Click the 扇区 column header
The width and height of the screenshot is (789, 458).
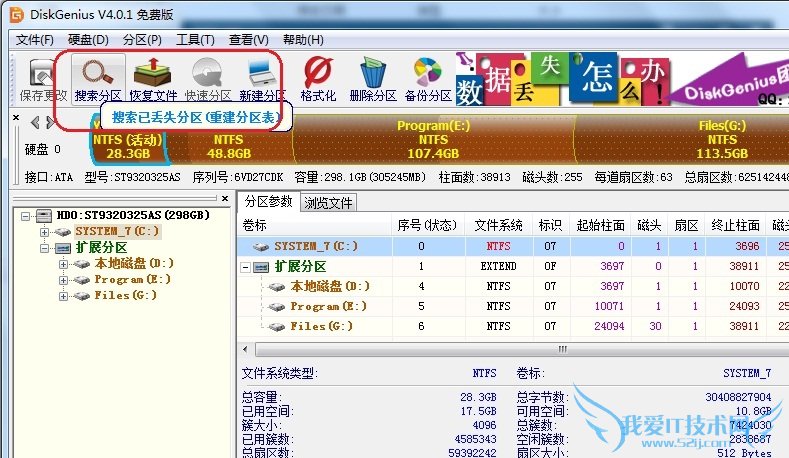tap(686, 225)
